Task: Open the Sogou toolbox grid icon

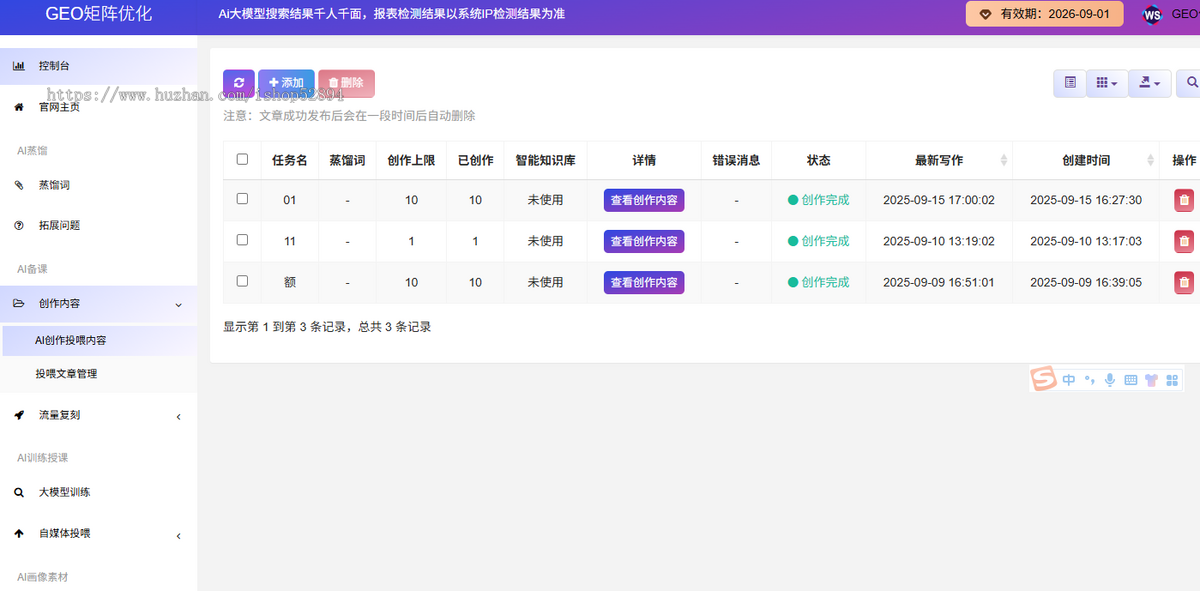Action: pyautogui.click(x=1172, y=380)
